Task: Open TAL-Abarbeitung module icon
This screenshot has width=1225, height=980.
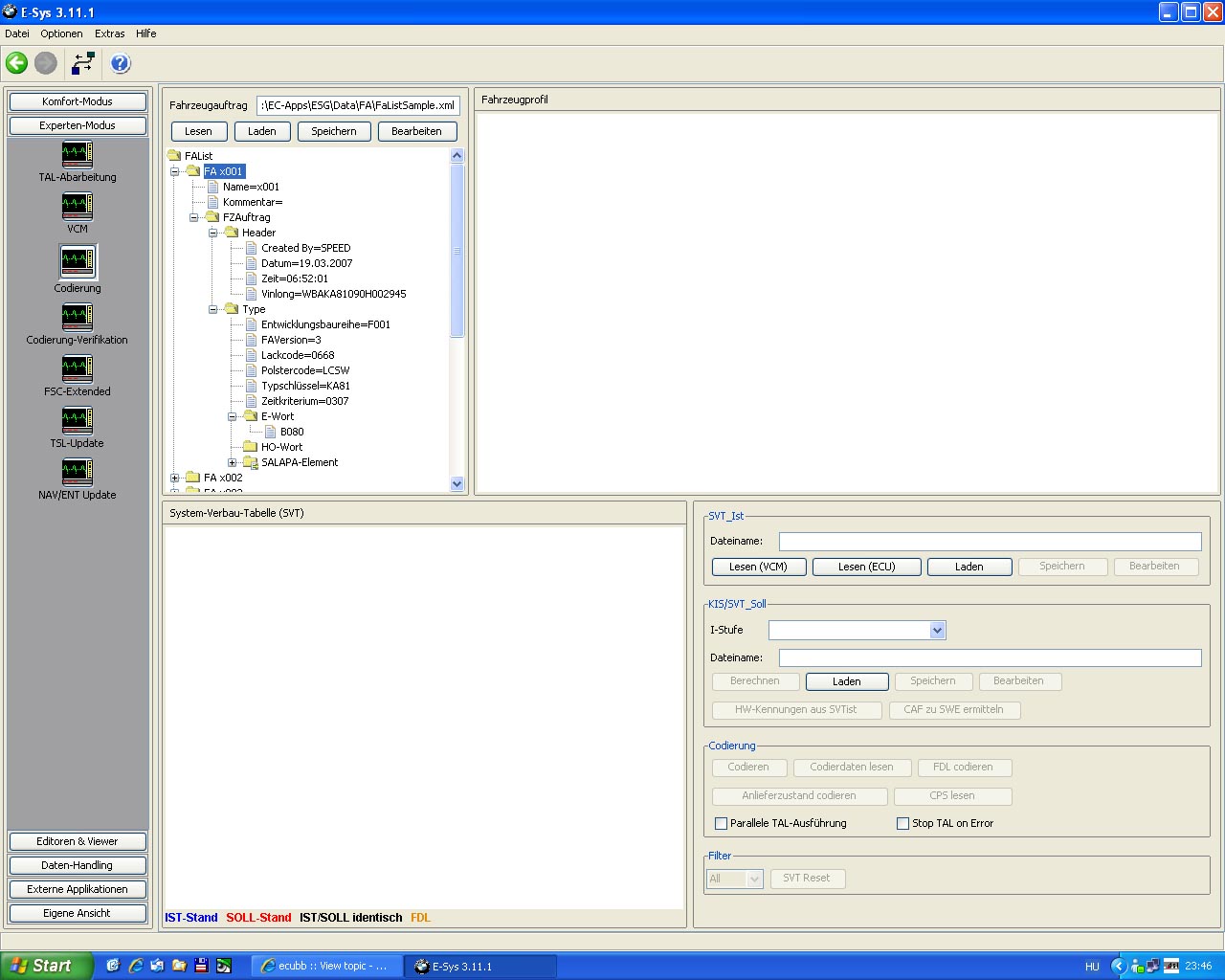Action: click(x=77, y=154)
